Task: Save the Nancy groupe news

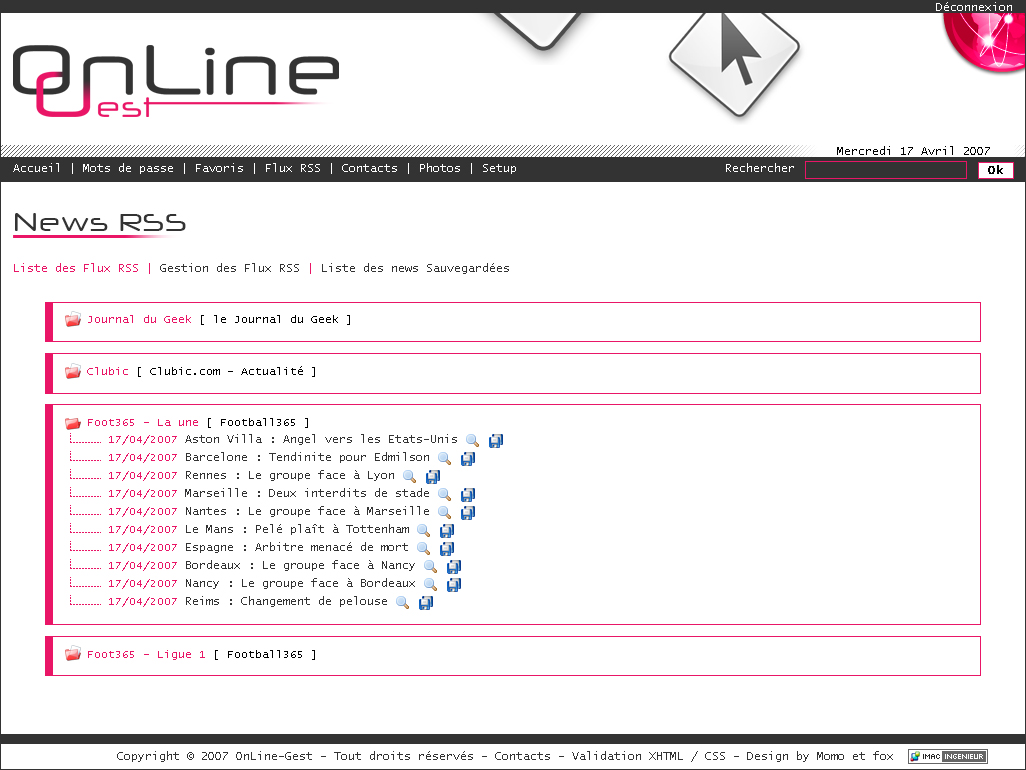Action: pos(454,584)
